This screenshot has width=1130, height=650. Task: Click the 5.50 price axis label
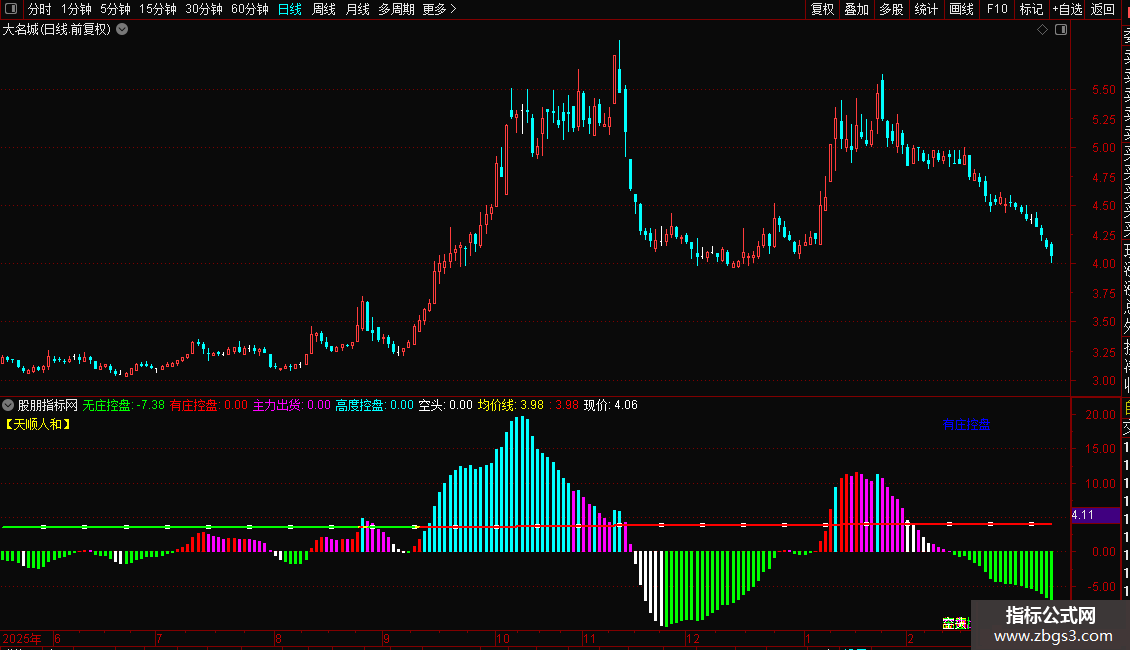1103,90
